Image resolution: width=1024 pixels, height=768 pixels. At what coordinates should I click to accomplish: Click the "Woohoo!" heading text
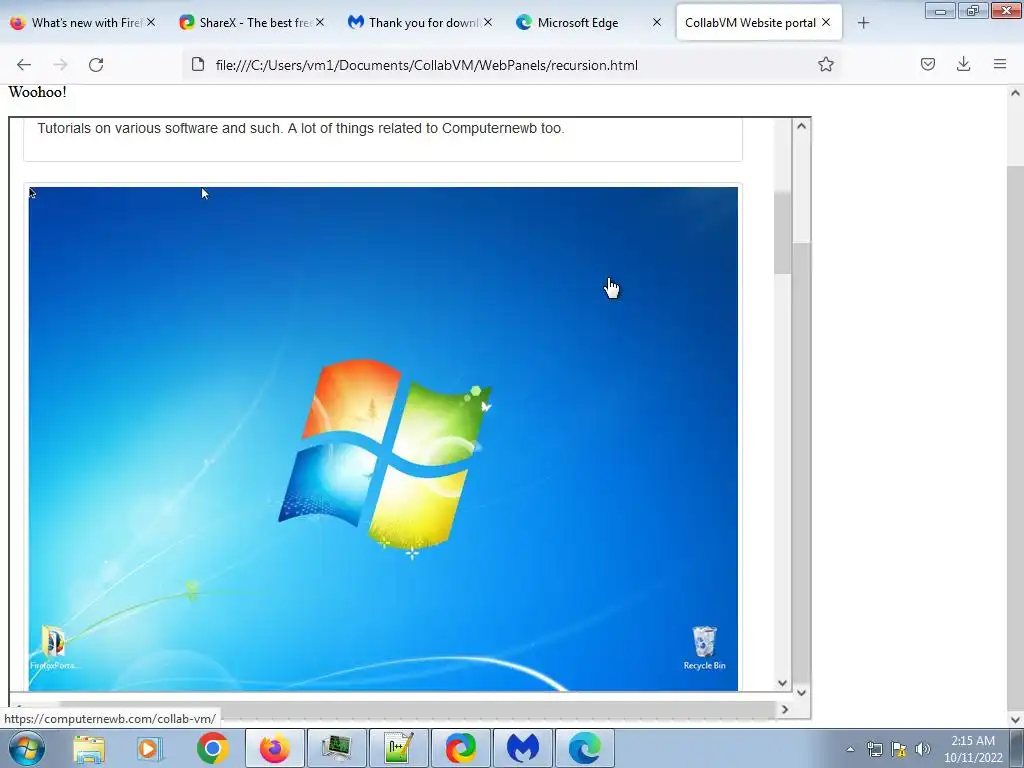(37, 92)
